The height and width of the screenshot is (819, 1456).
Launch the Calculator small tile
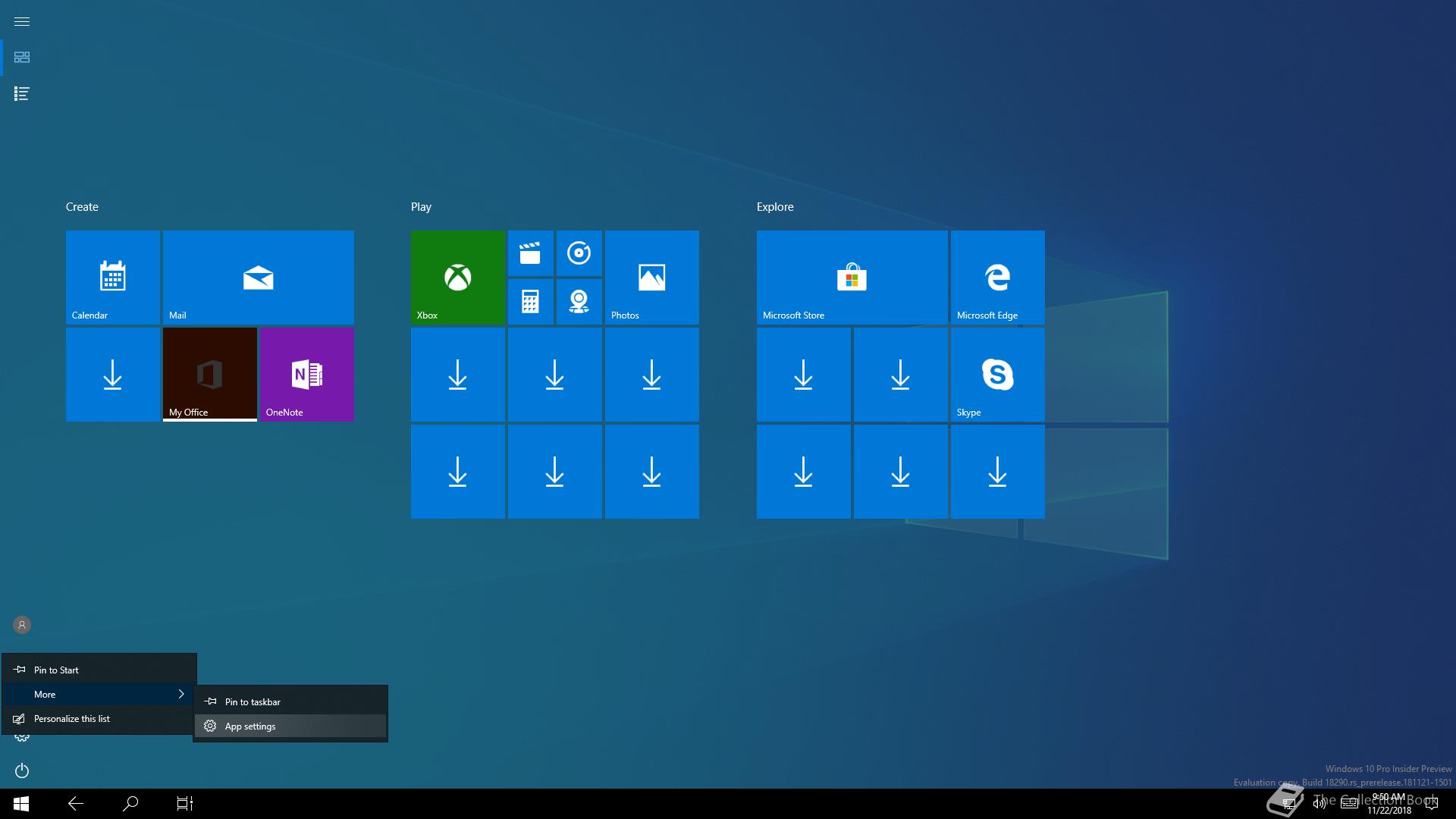click(531, 302)
